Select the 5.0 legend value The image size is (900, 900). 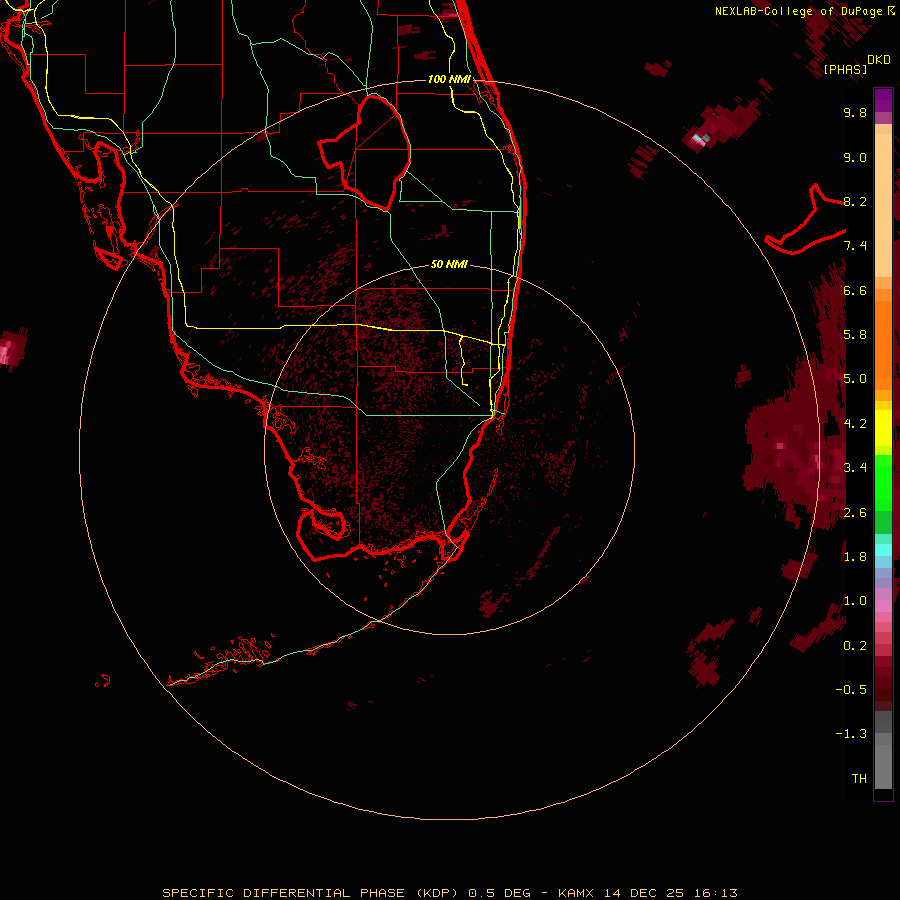pyautogui.click(x=855, y=379)
